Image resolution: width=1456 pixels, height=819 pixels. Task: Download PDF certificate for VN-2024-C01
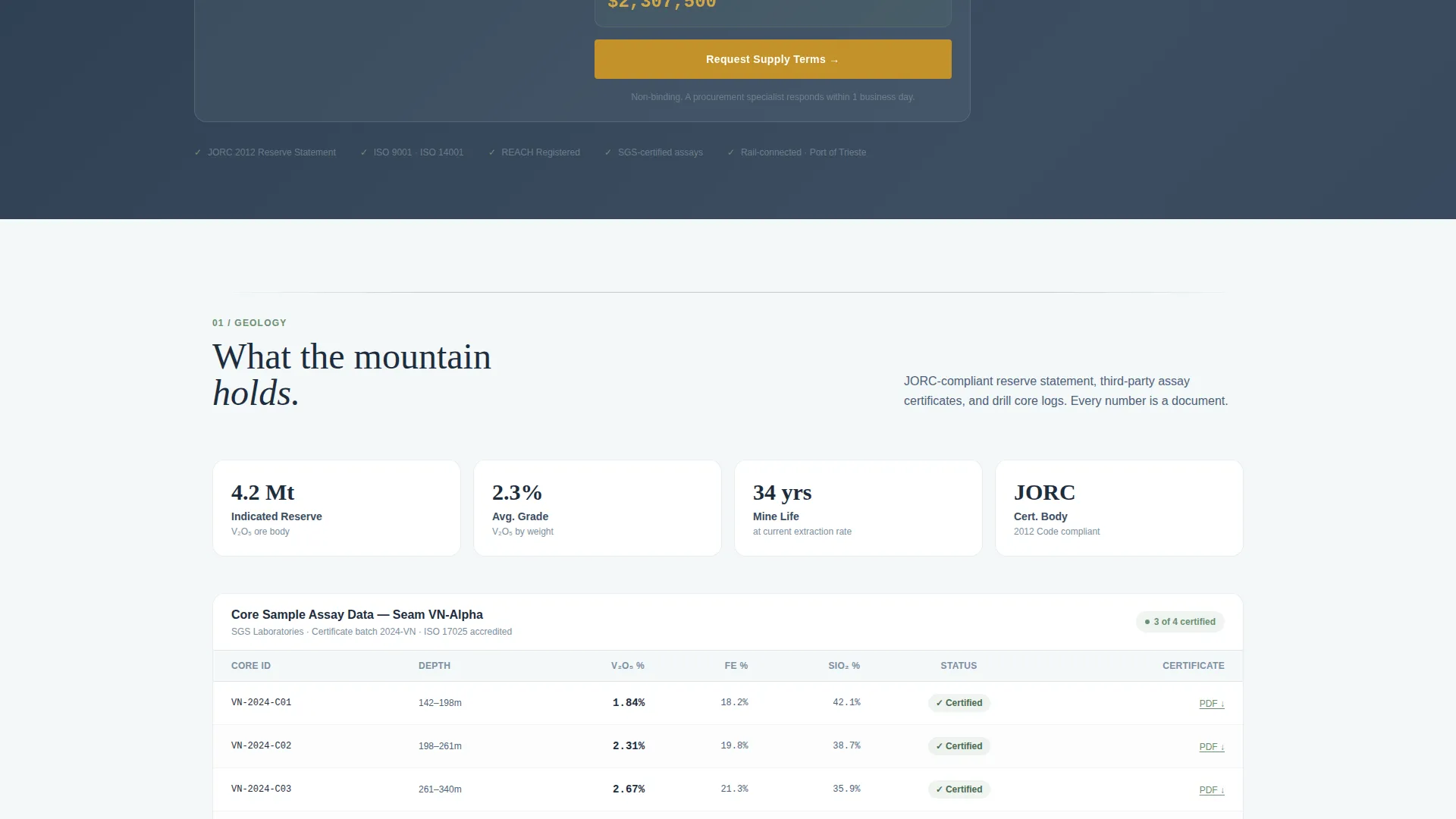pyautogui.click(x=1211, y=704)
